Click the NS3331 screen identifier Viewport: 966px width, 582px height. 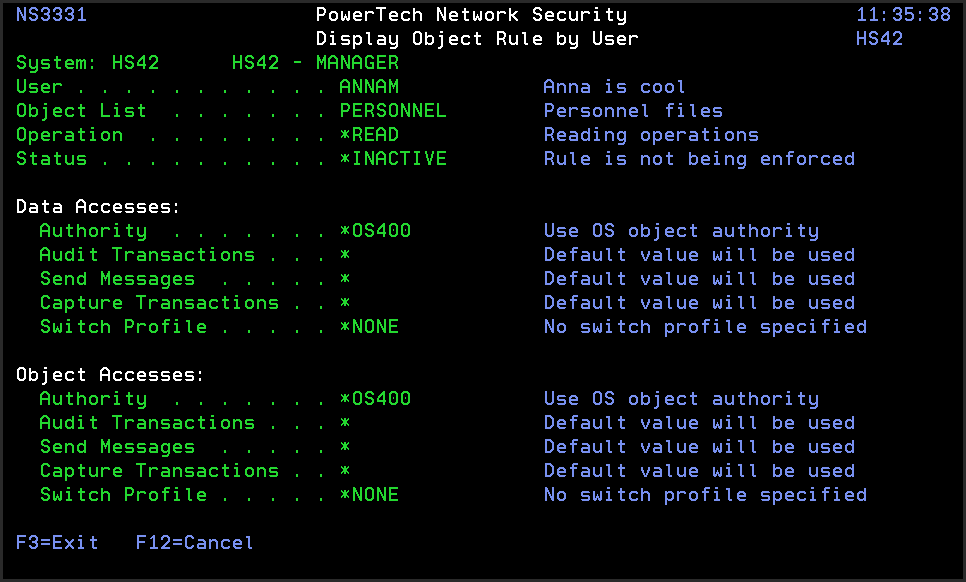pyautogui.click(x=51, y=15)
